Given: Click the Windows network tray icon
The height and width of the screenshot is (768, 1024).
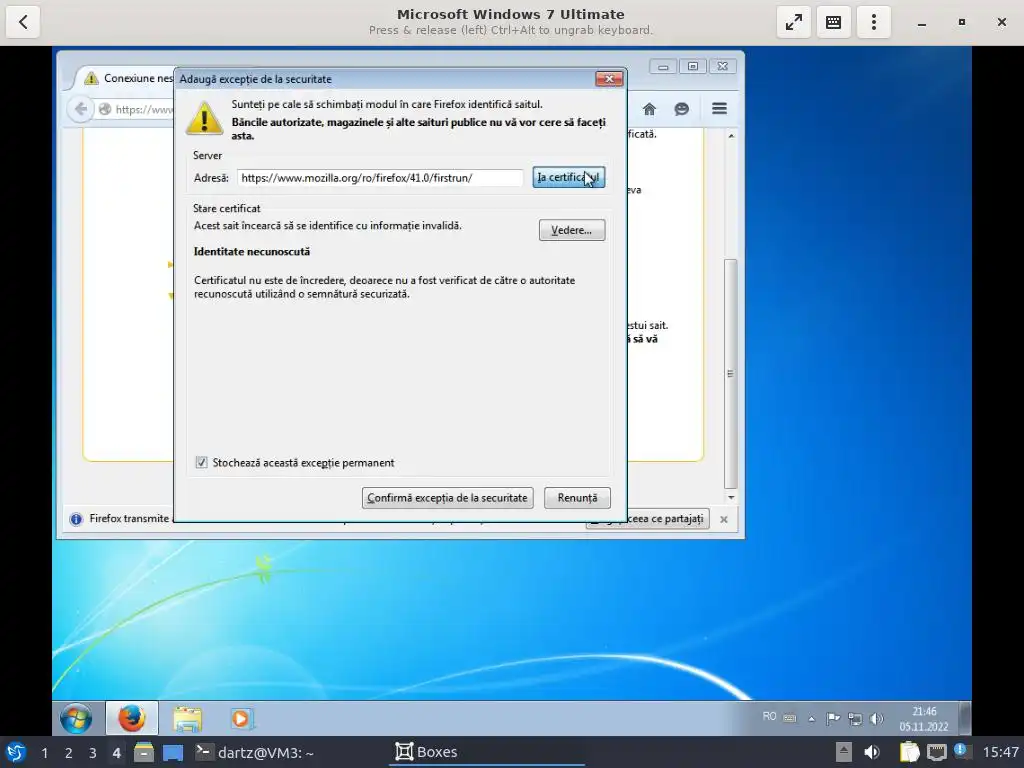Looking at the screenshot, I should (855, 718).
